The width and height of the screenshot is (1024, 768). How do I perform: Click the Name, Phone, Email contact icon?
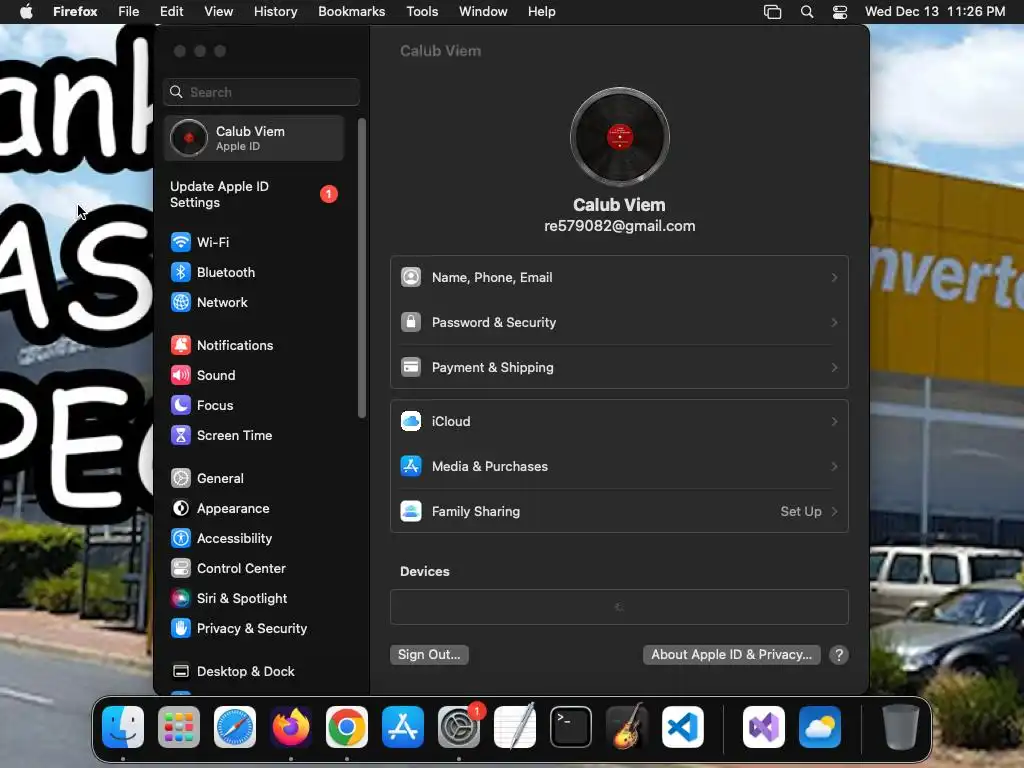click(411, 278)
